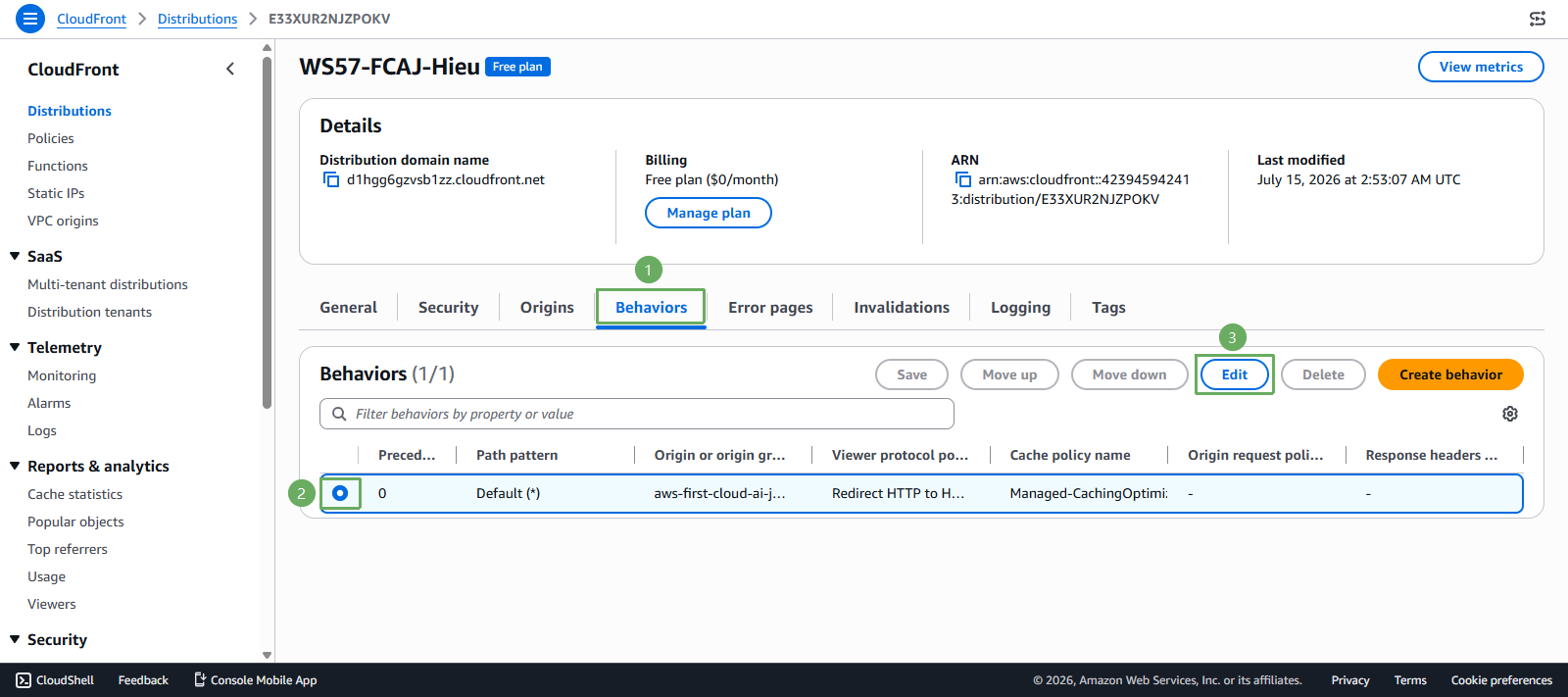Copy the distribution domain name
The image size is (1568, 697).
(331, 179)
